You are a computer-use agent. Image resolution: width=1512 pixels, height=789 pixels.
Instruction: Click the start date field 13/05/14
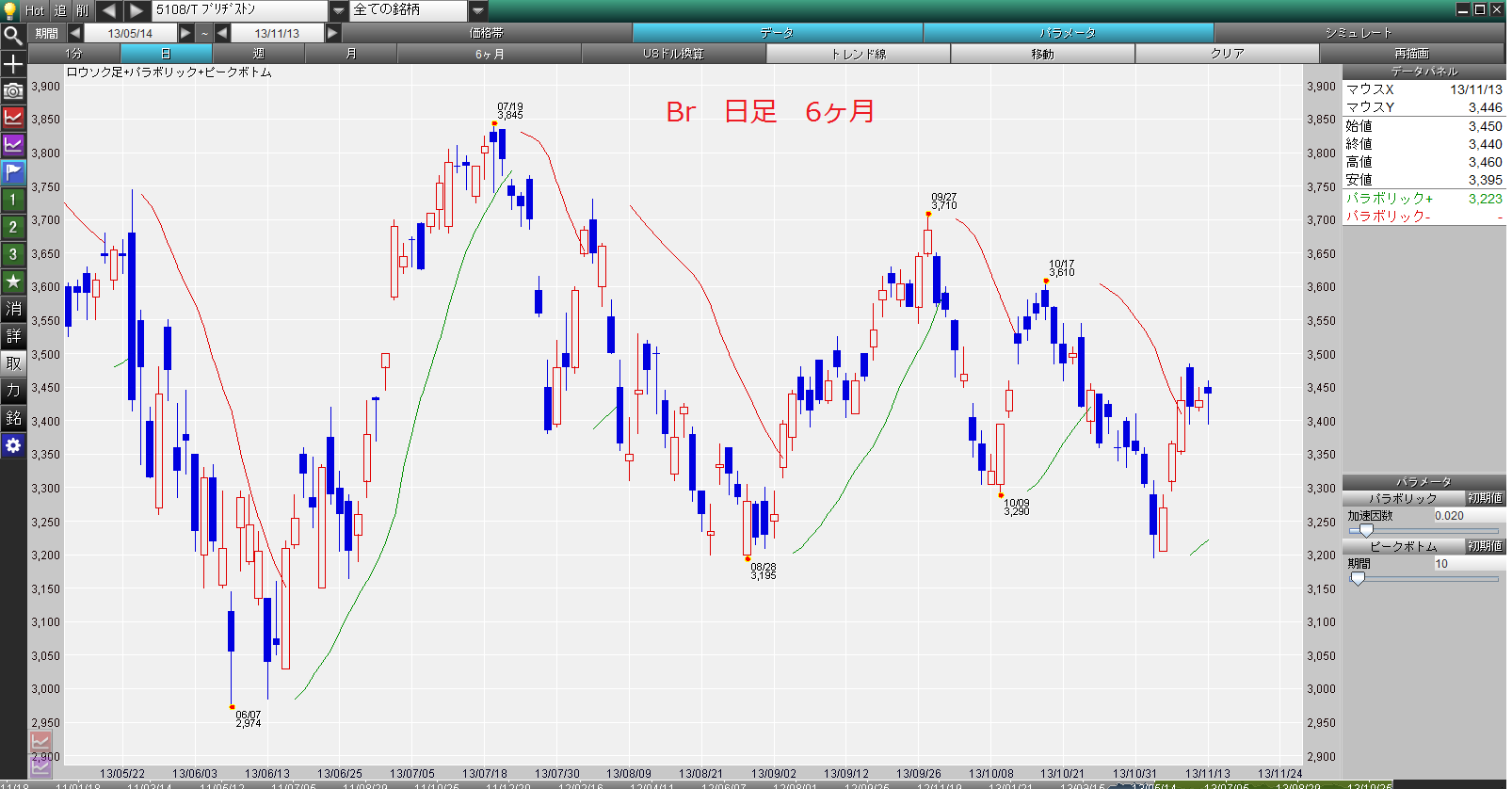[131, 33]
